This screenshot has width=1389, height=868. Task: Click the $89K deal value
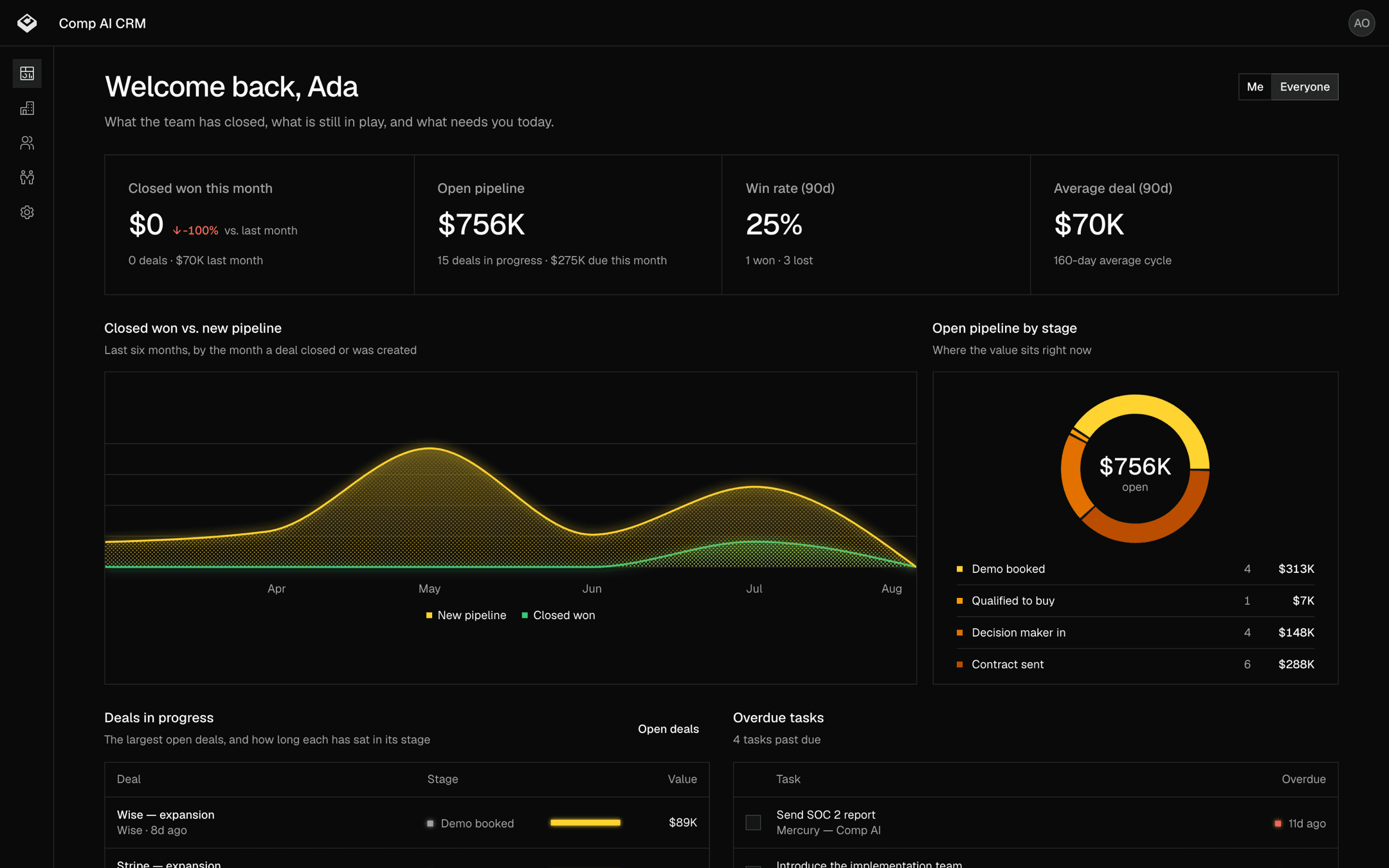(x=683, y=822)
